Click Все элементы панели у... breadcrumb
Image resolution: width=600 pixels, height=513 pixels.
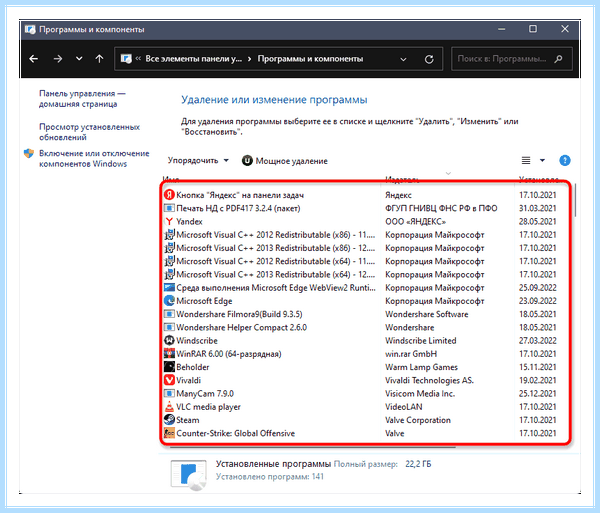193,59
